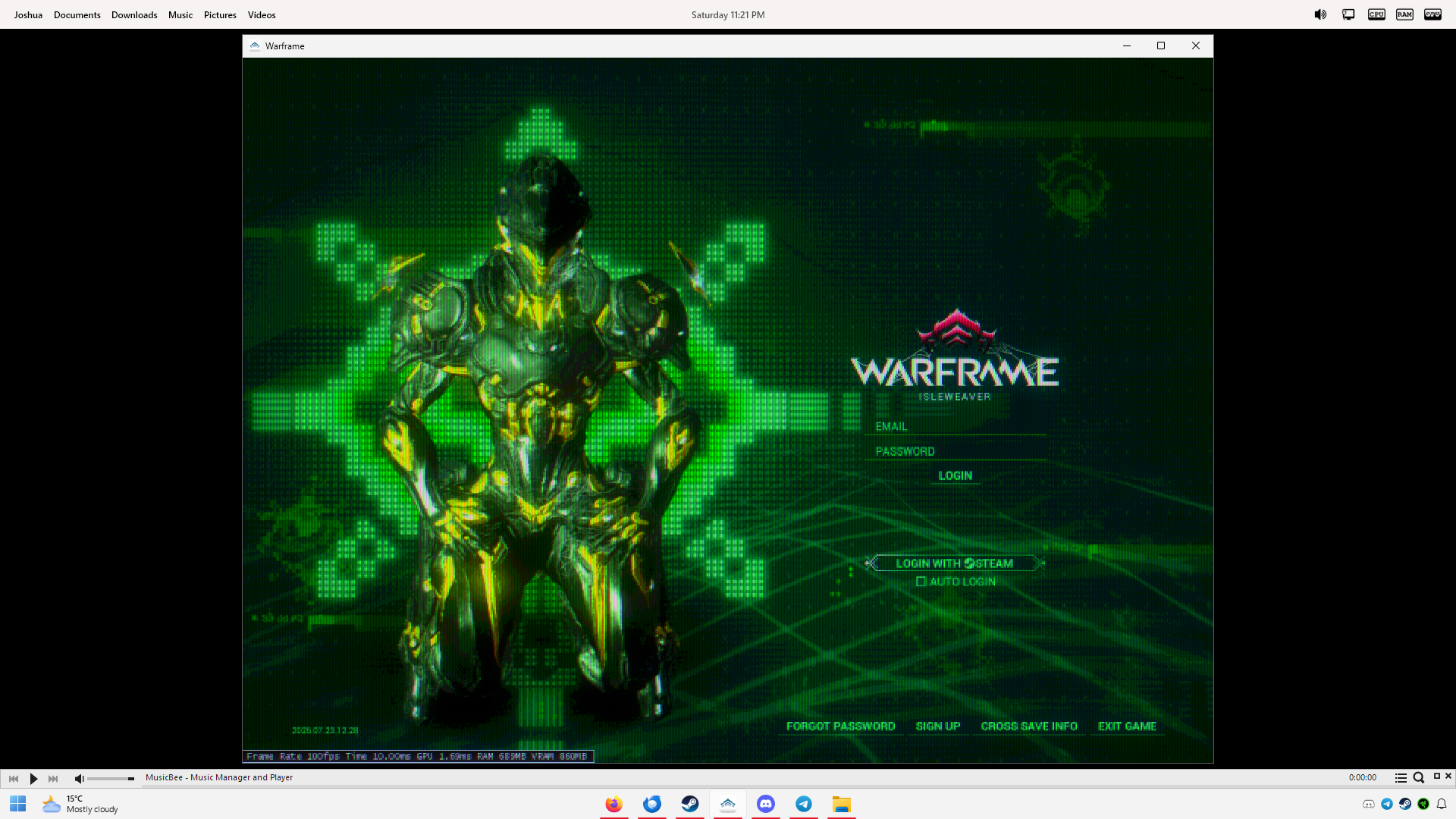Open the Joshua home folder in top panel

pyautogui.click(x=28, y=14)
